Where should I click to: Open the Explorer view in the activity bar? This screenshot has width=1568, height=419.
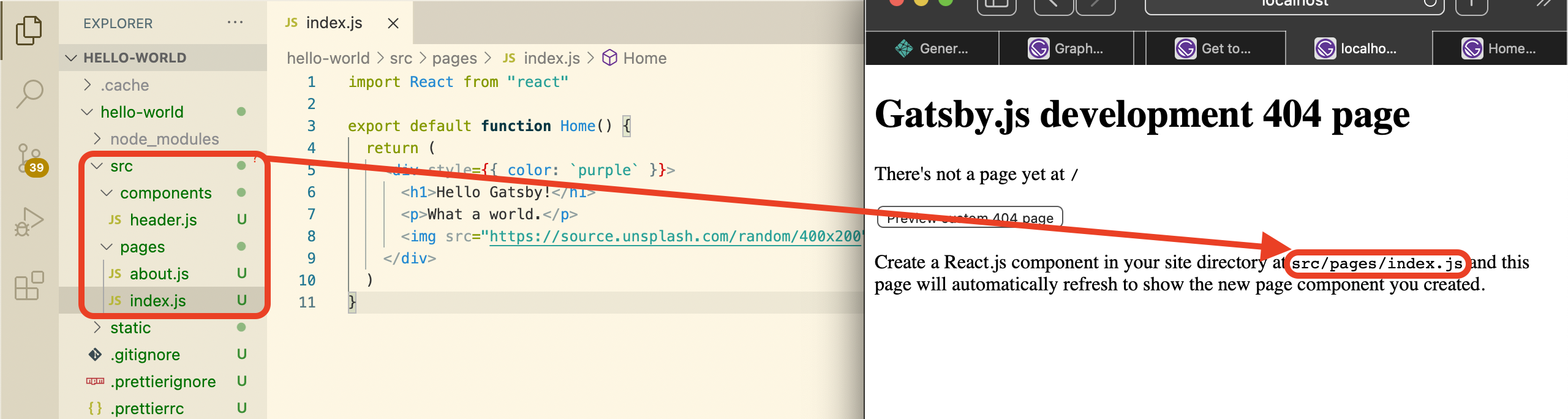29,31
